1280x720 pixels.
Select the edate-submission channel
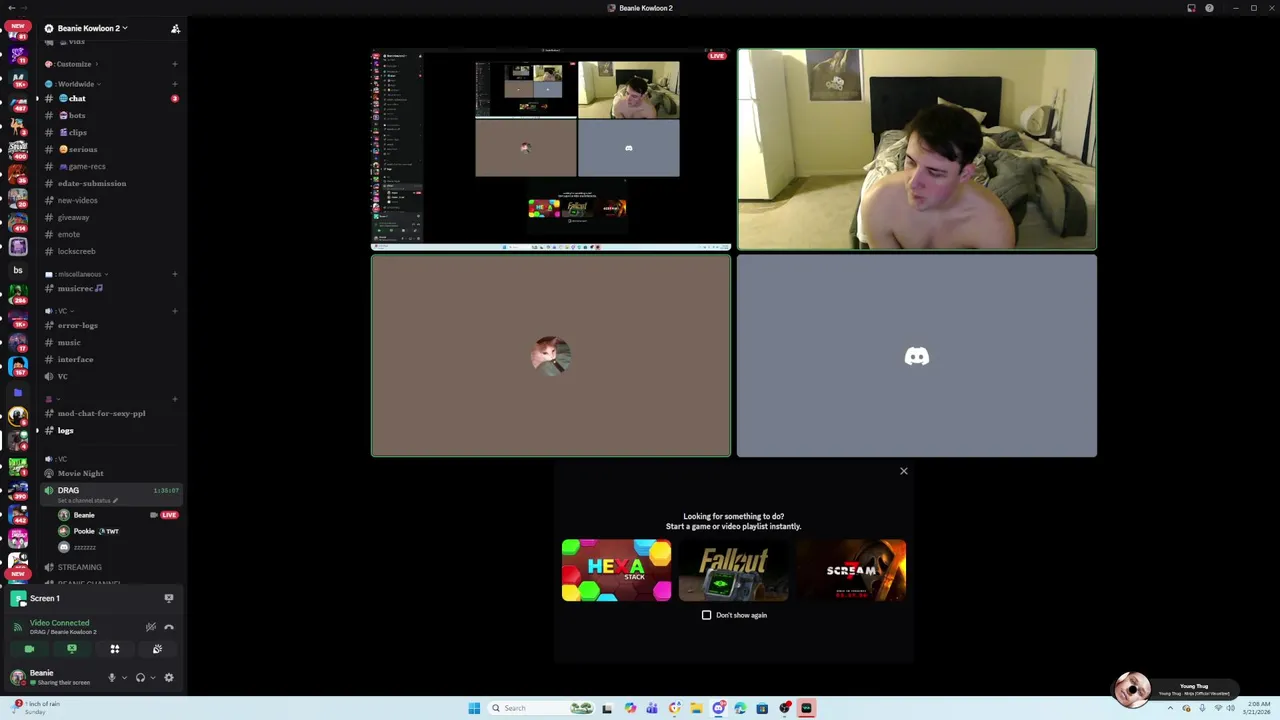tap(110, 183)
